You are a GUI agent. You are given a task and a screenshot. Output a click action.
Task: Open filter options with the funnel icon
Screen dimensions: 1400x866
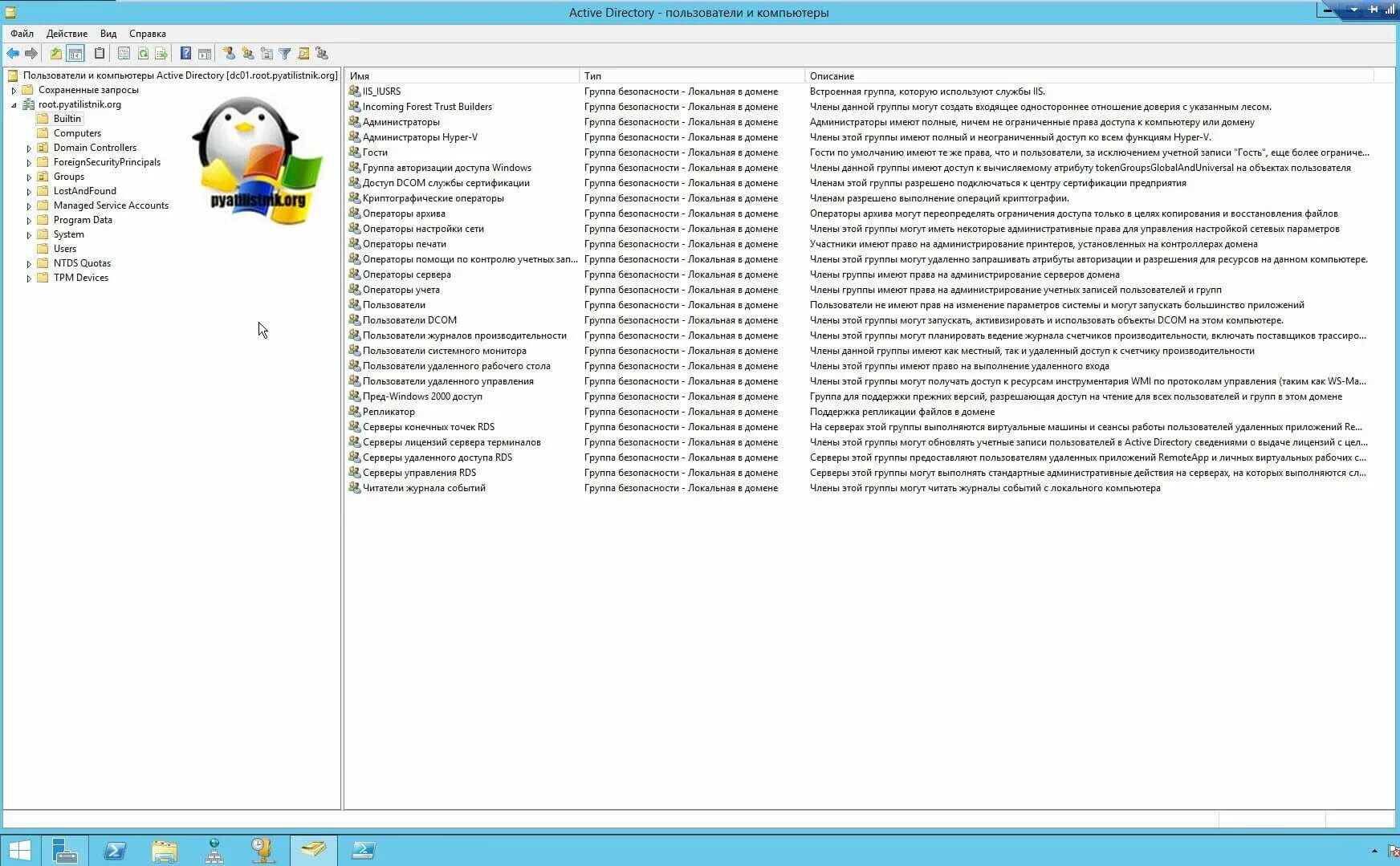point(285,54)
